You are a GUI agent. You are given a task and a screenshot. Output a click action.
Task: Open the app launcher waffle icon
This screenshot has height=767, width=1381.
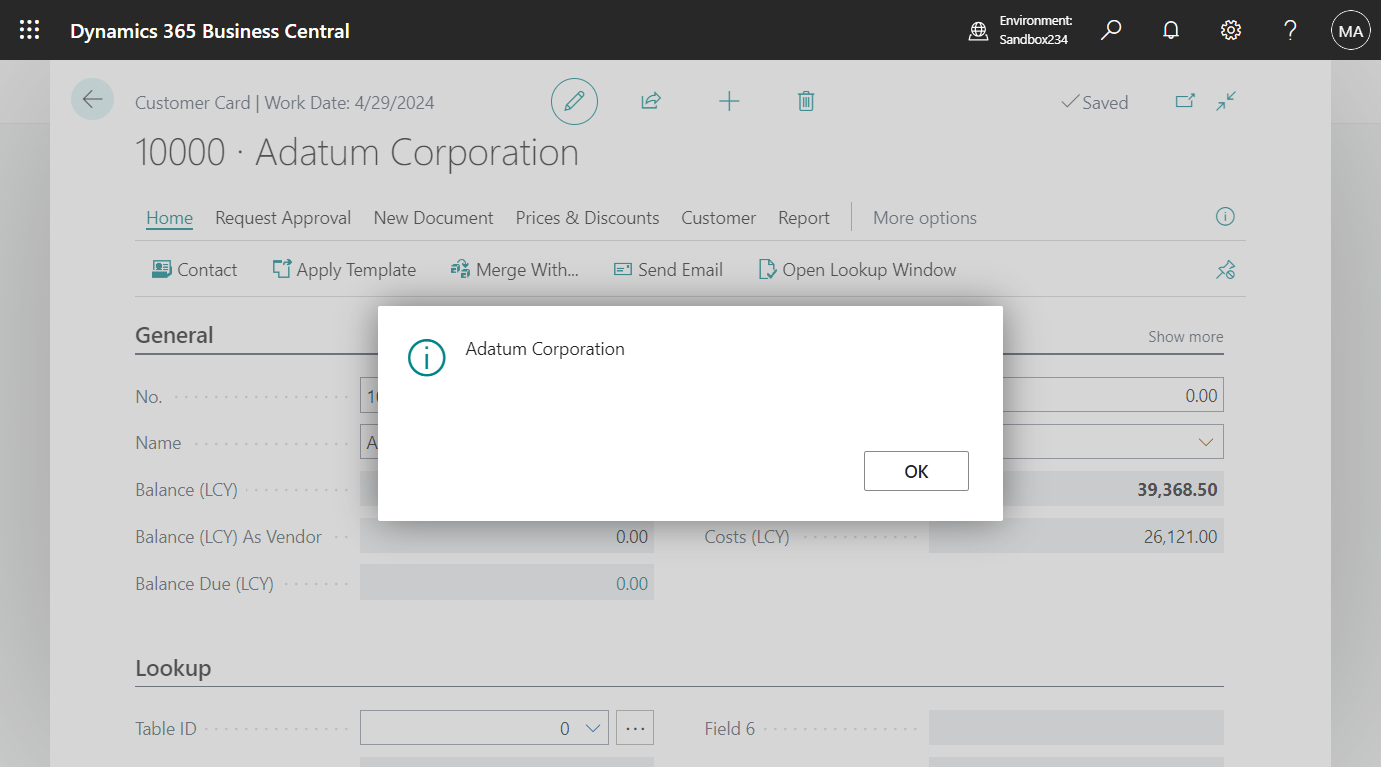(x=29, y=29)
